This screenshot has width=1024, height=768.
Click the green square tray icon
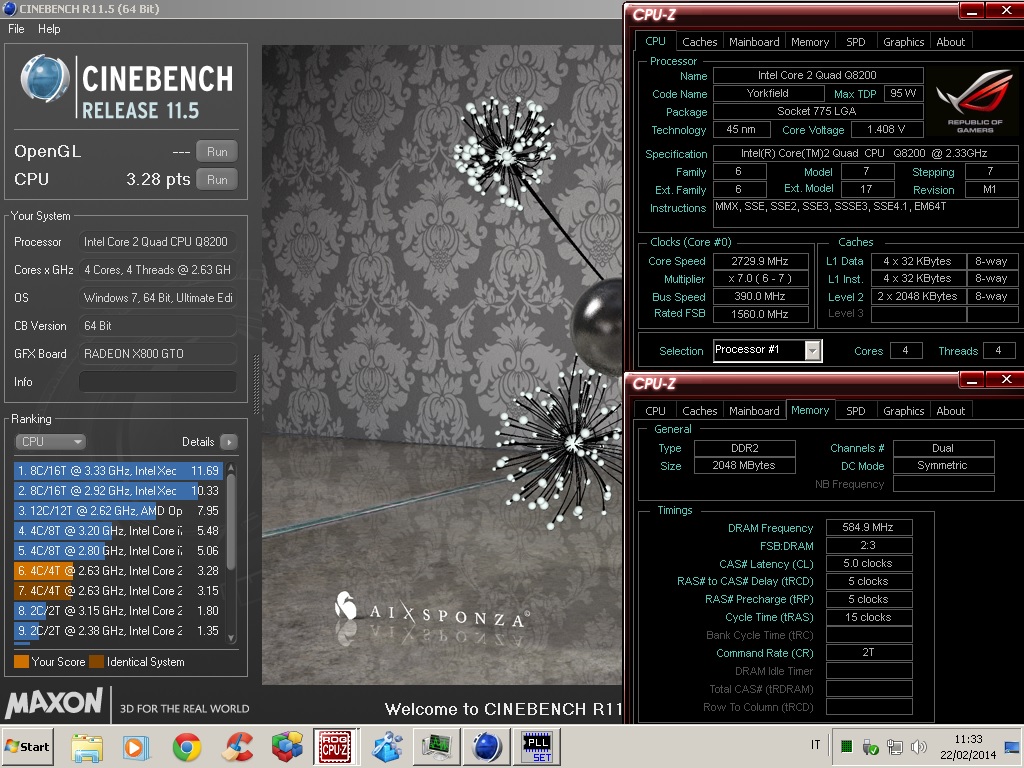pos(846,746)
